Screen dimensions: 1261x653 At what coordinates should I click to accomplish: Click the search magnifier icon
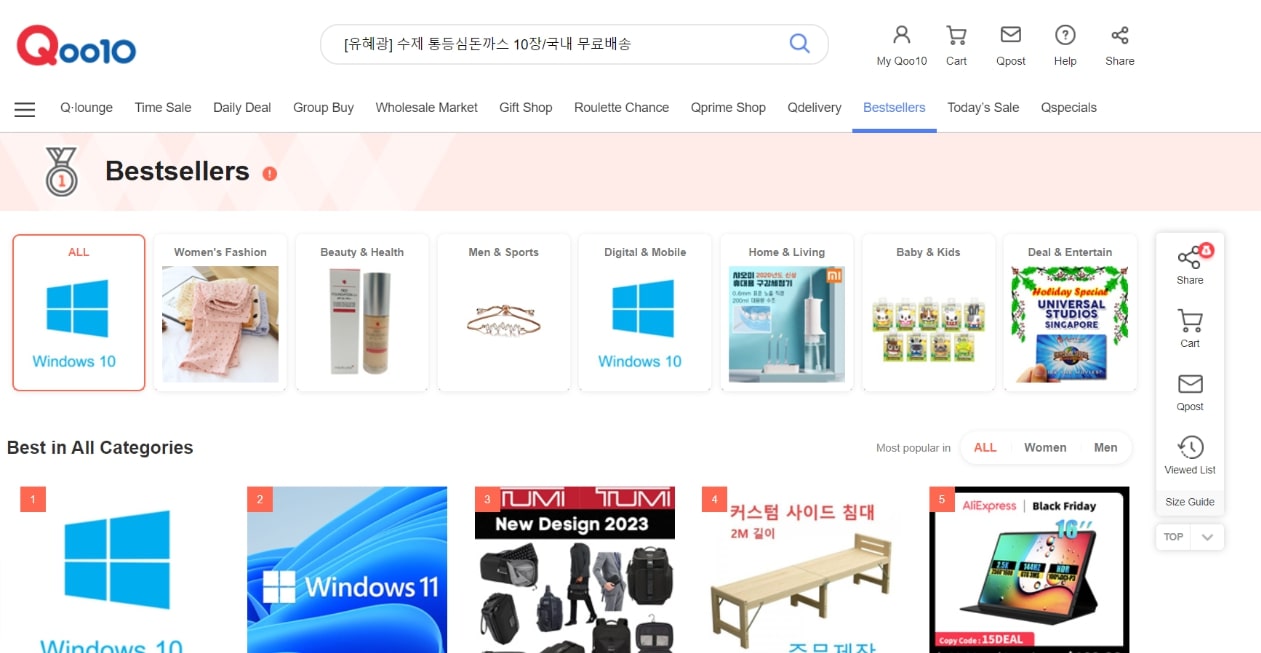tap(799, 43)
